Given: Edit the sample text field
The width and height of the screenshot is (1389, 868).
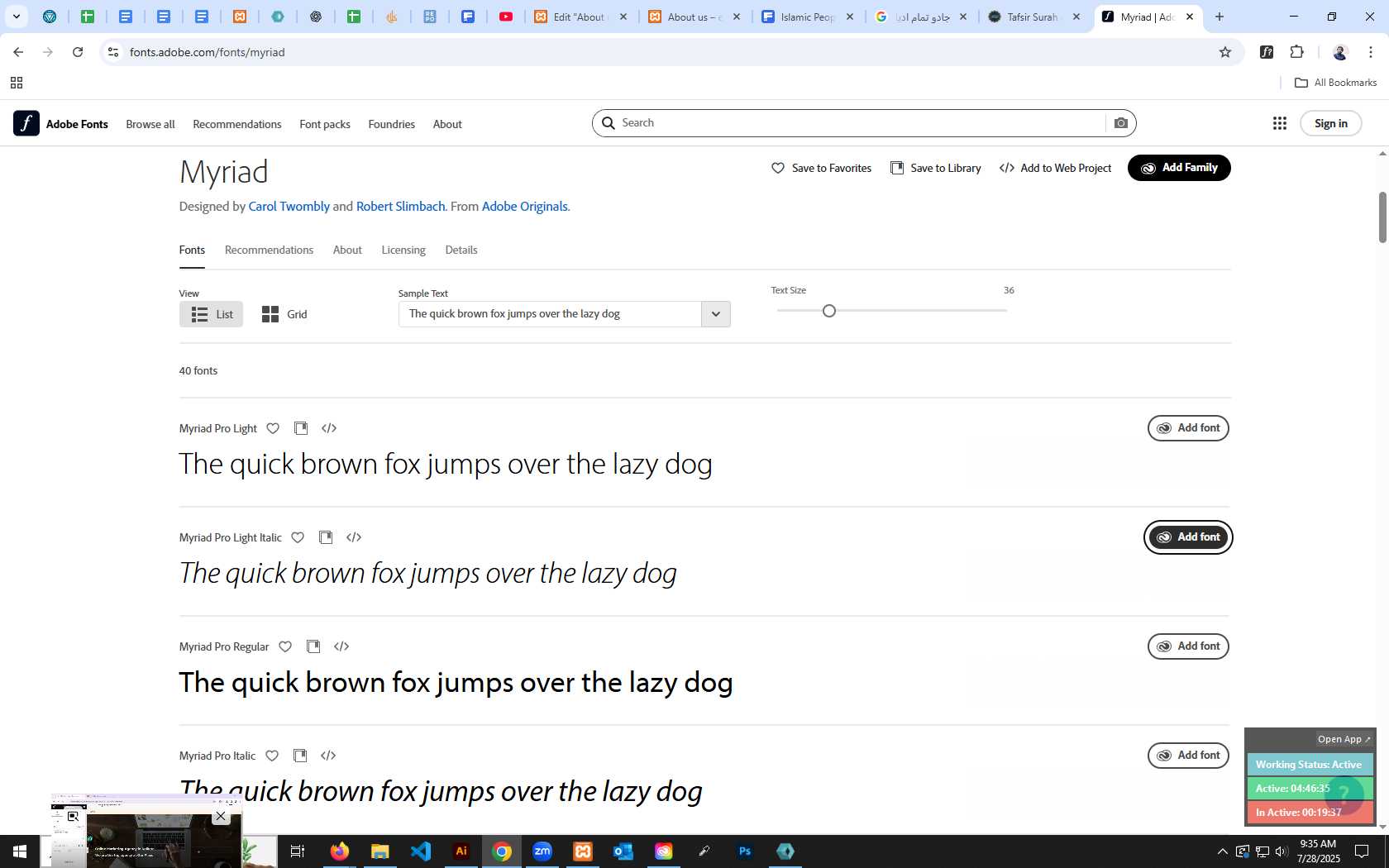Looking at the screenshot, I should pyautogui.click(x=550, y=314).
